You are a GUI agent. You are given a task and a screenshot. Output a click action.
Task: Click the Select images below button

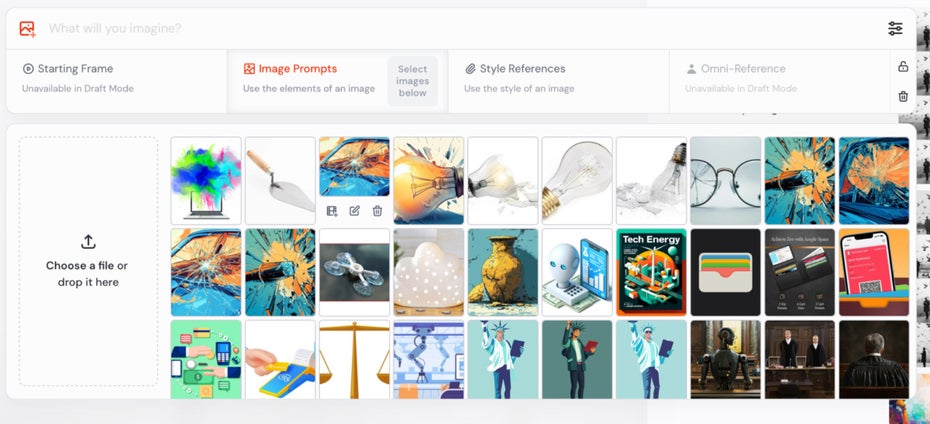pyautogui.click(x=412, y=81)
